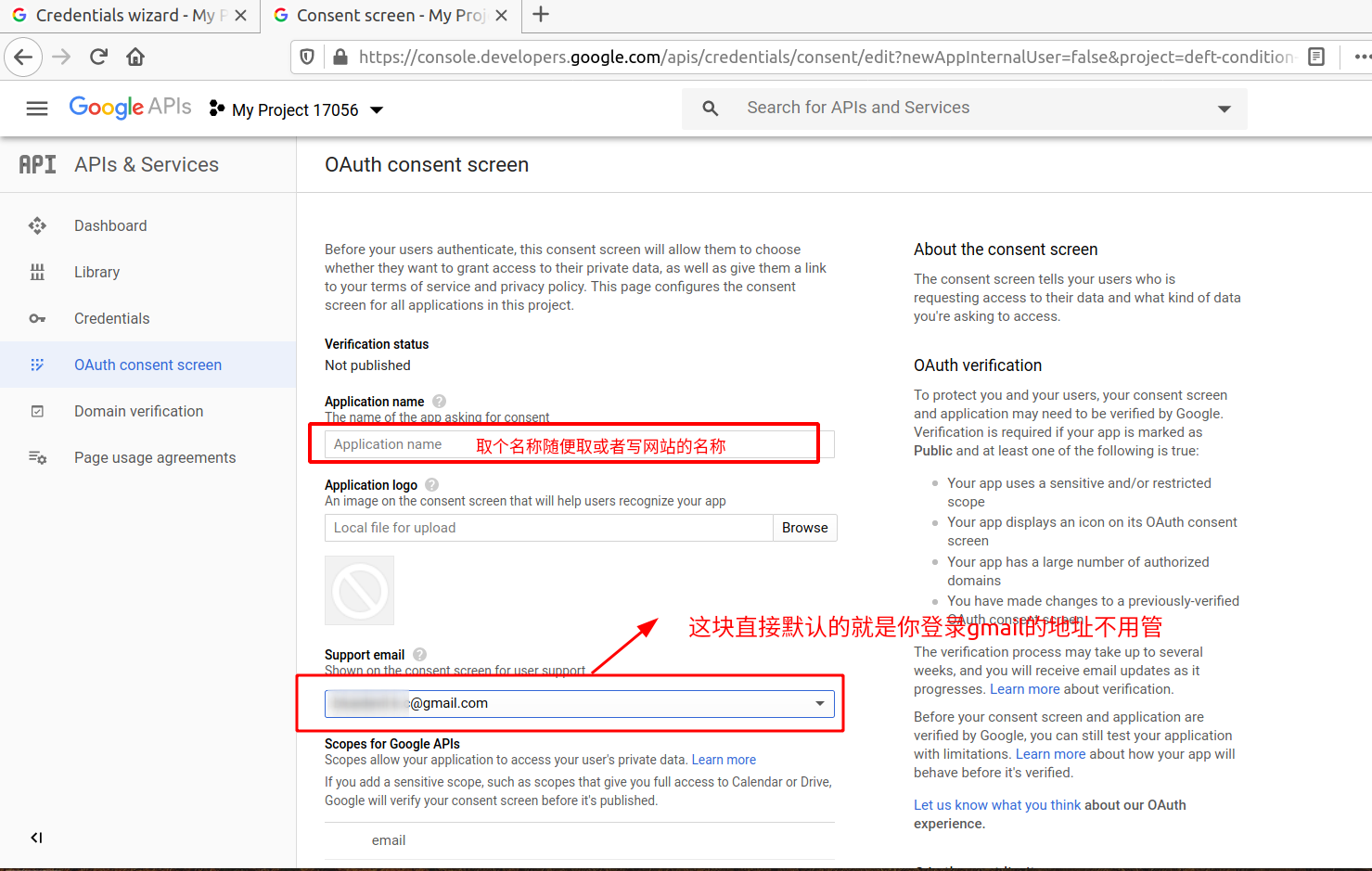This screenshot has height=871, width=1372.
Task: Select OAuth consent screen in sidebar
Action: coord(148,365)
